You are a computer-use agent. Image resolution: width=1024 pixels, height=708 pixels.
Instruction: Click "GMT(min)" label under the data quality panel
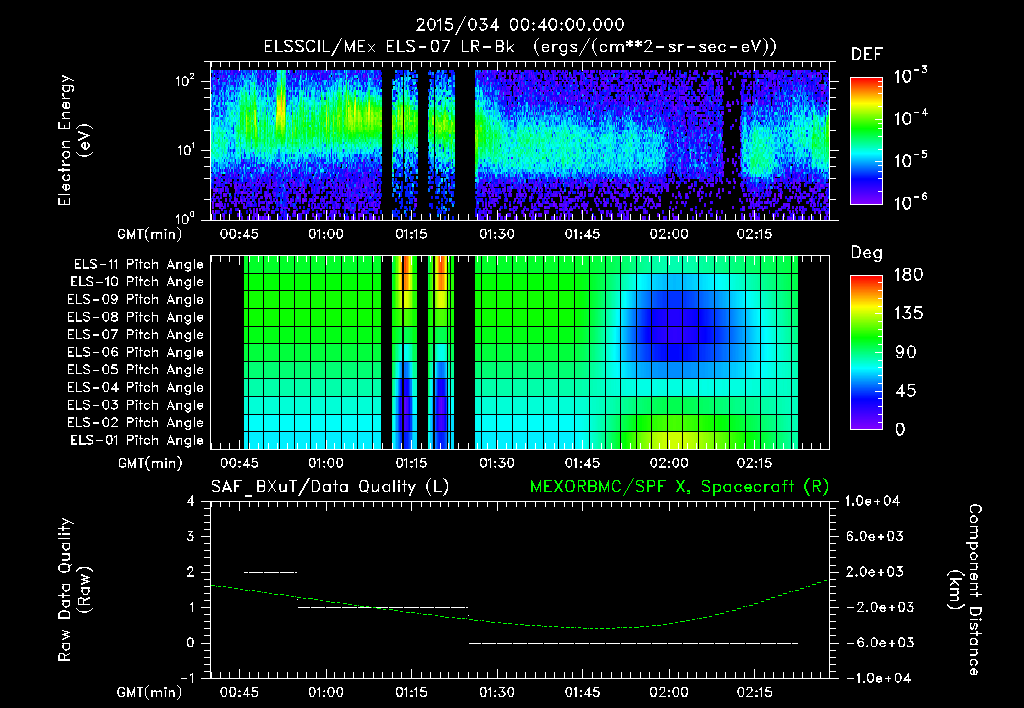(x=149, y=692)
